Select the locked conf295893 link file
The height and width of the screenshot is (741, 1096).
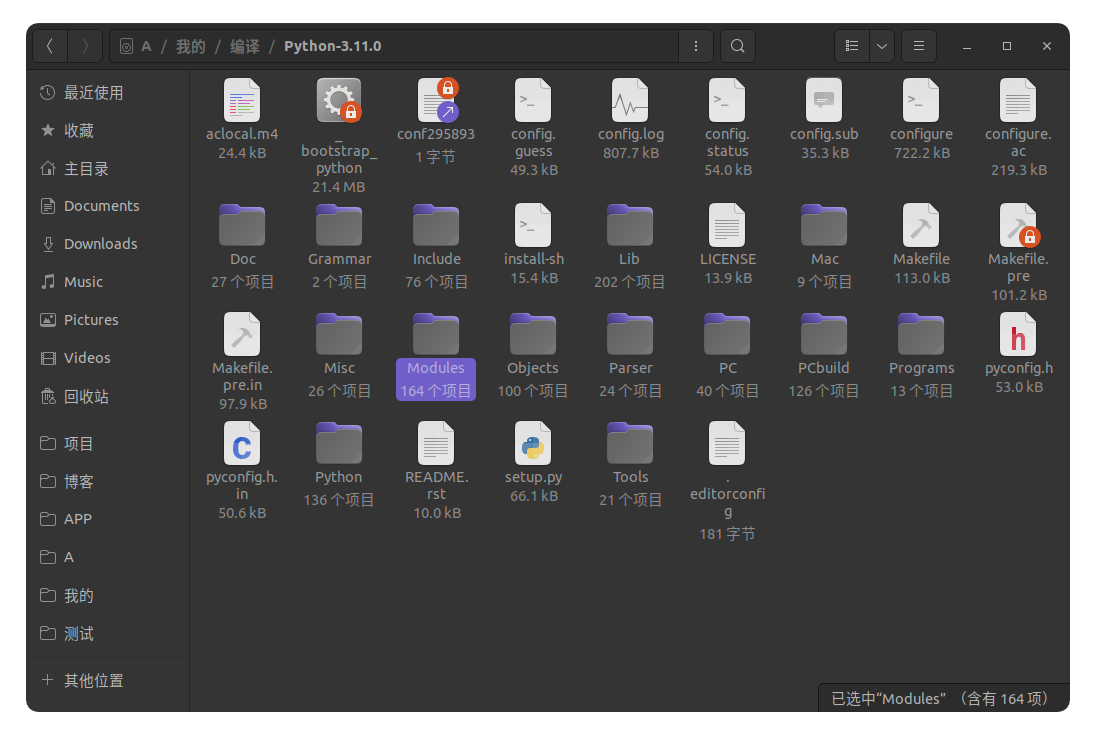(x=437, y=101)
